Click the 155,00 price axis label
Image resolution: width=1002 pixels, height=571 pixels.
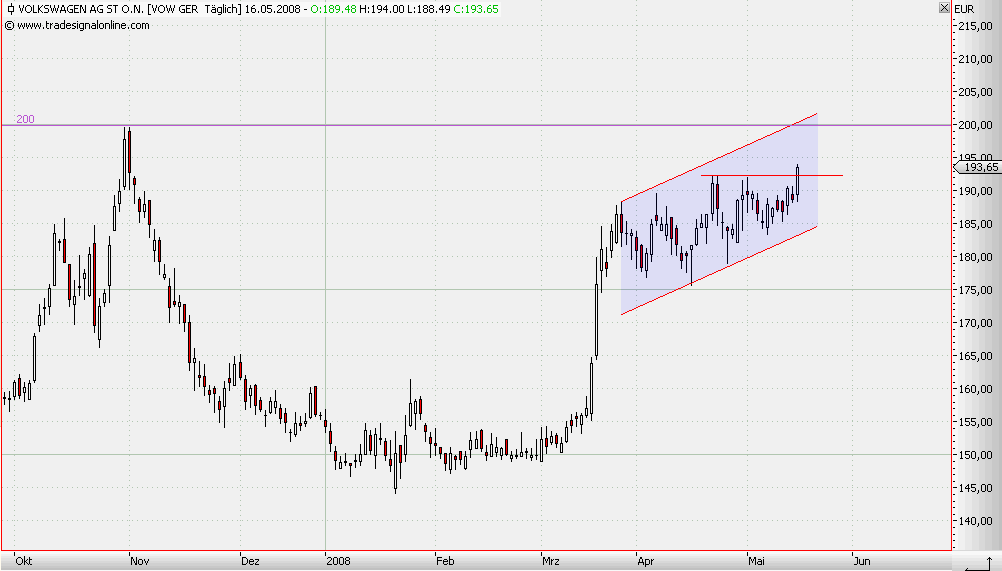tap(975, 422)
